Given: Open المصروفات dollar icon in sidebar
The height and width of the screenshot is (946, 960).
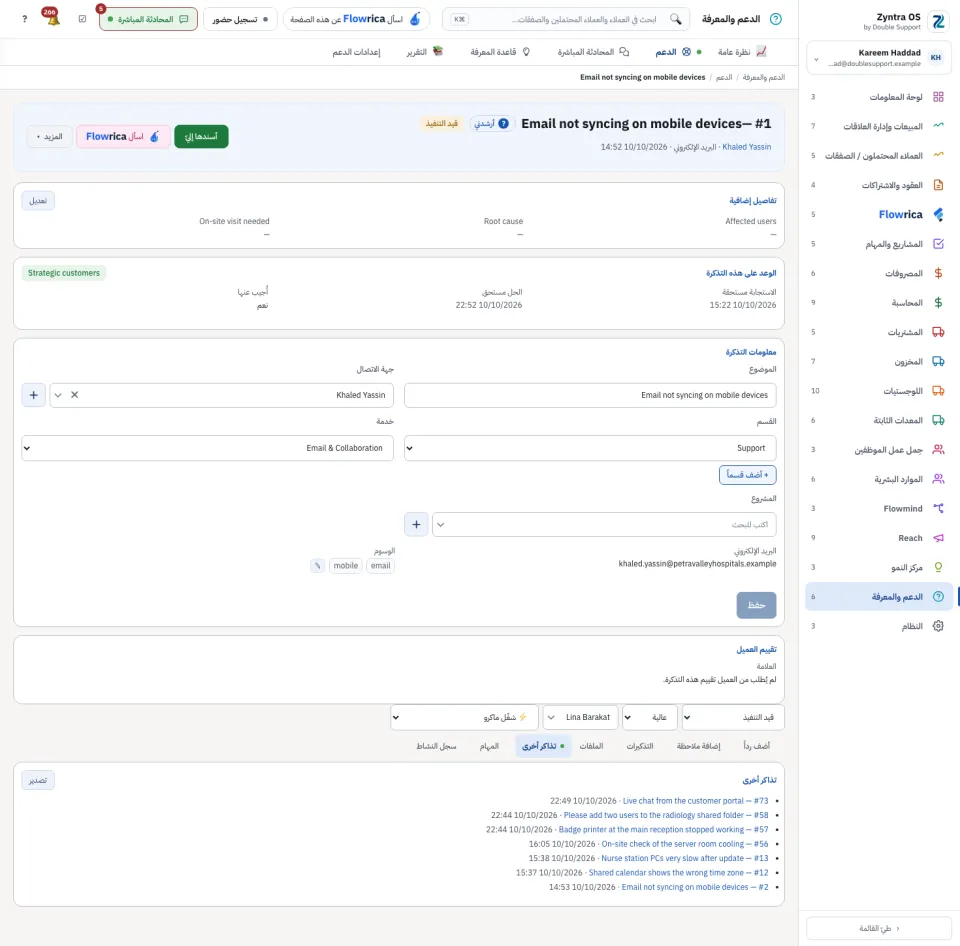Looking at the screenshot, I should point(938,273).
